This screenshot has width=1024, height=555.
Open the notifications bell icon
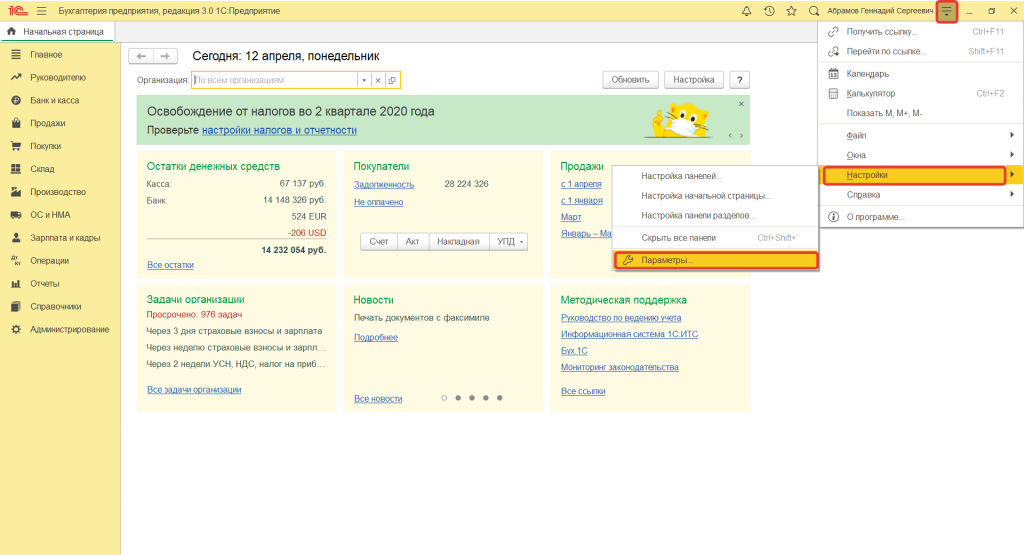point(746,10)
